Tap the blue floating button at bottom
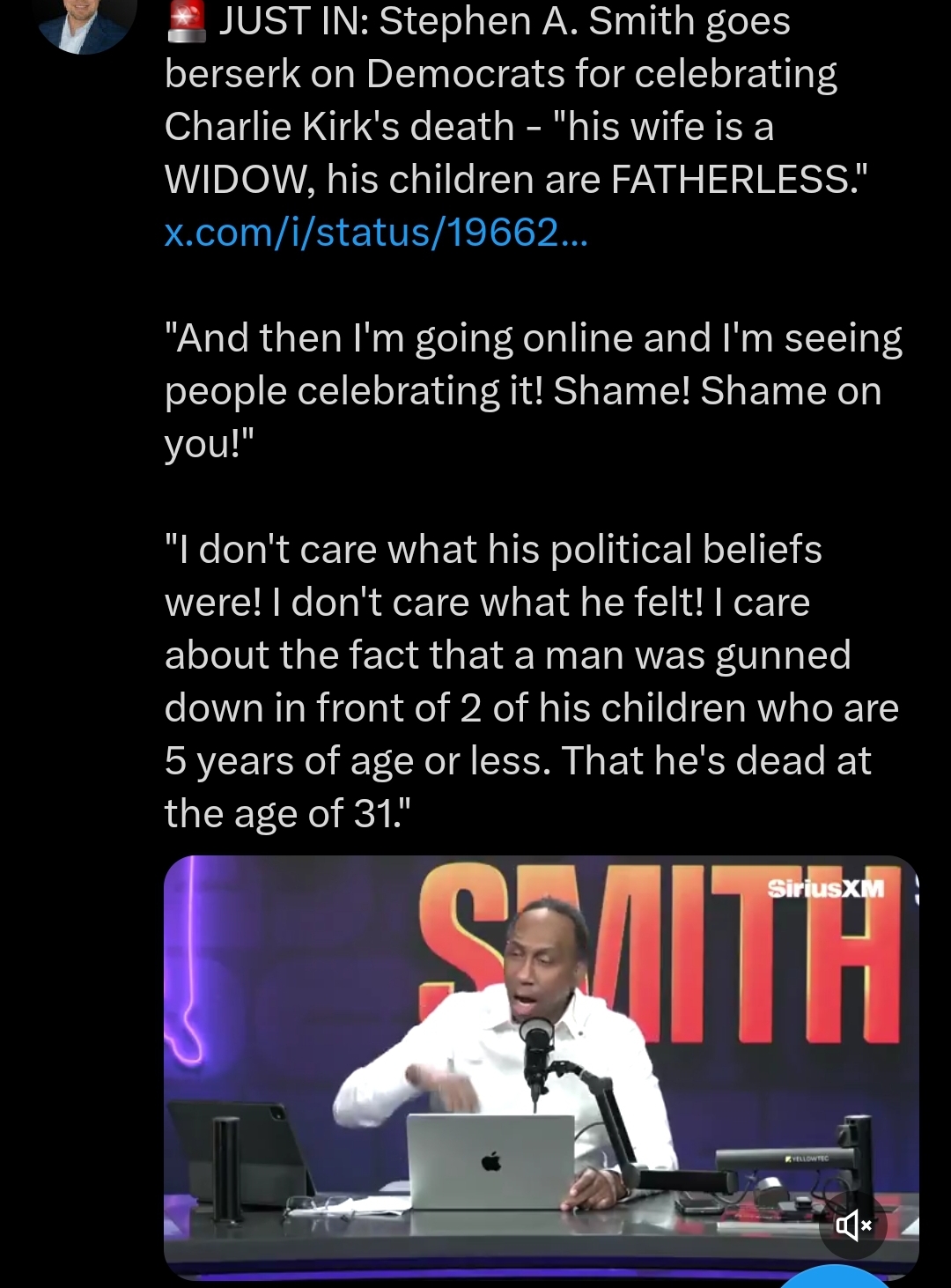The image size is (951, 1288). (835, 1277)
